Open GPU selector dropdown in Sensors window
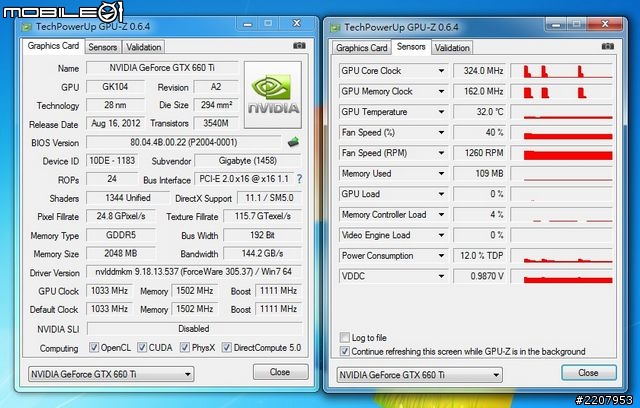The height and width of the screenshot is (408, 640). point(420,375)
